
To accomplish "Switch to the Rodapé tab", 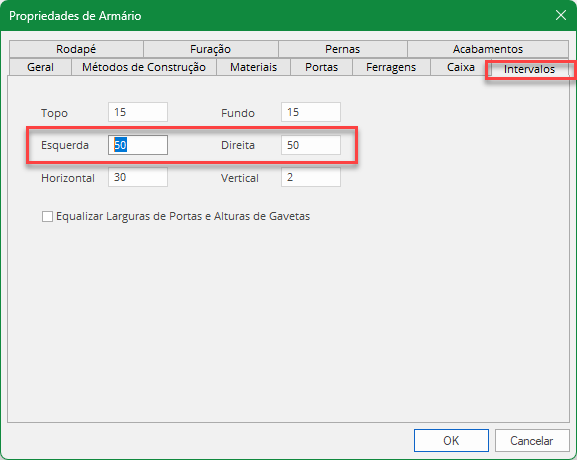I will click(x=76, y=49).
